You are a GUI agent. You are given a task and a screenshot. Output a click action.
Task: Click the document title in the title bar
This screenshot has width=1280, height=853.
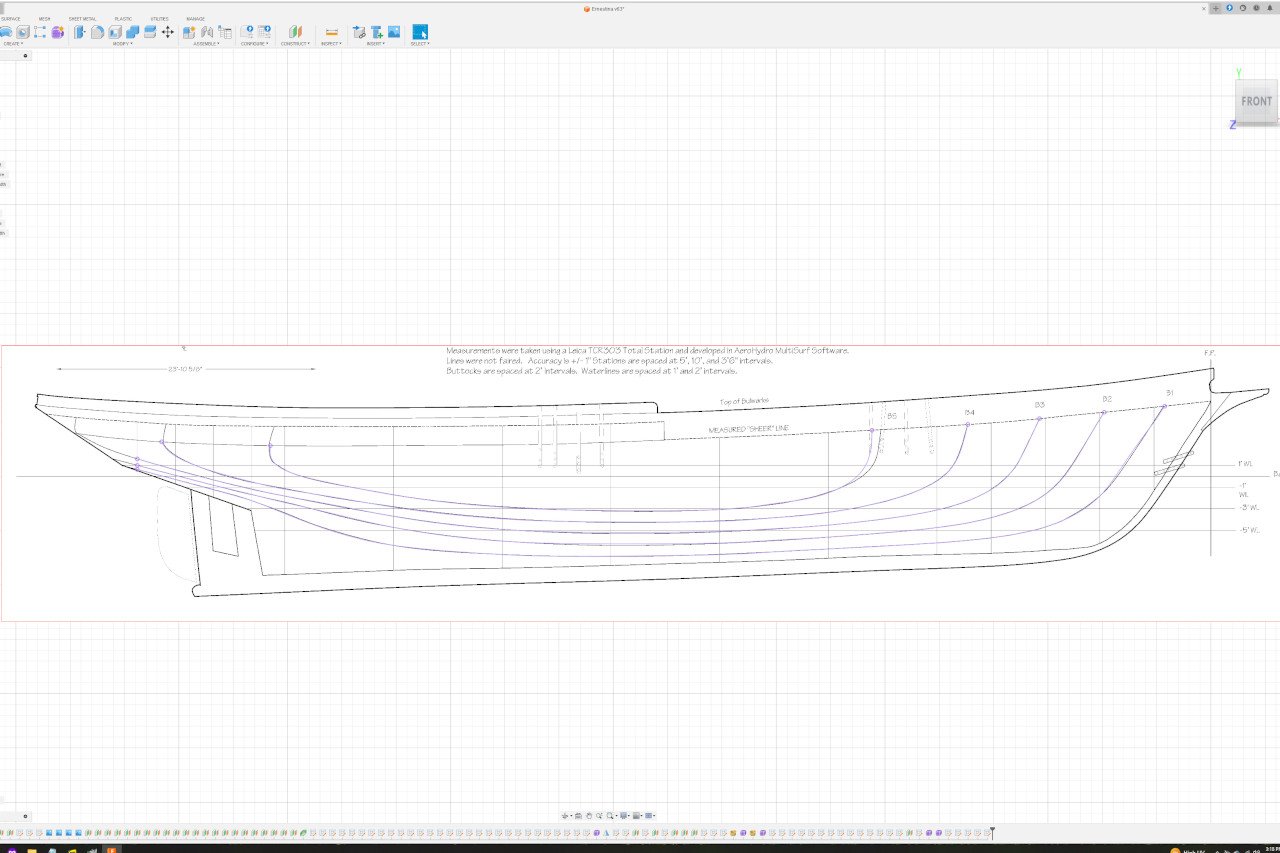tap(607, 8)
